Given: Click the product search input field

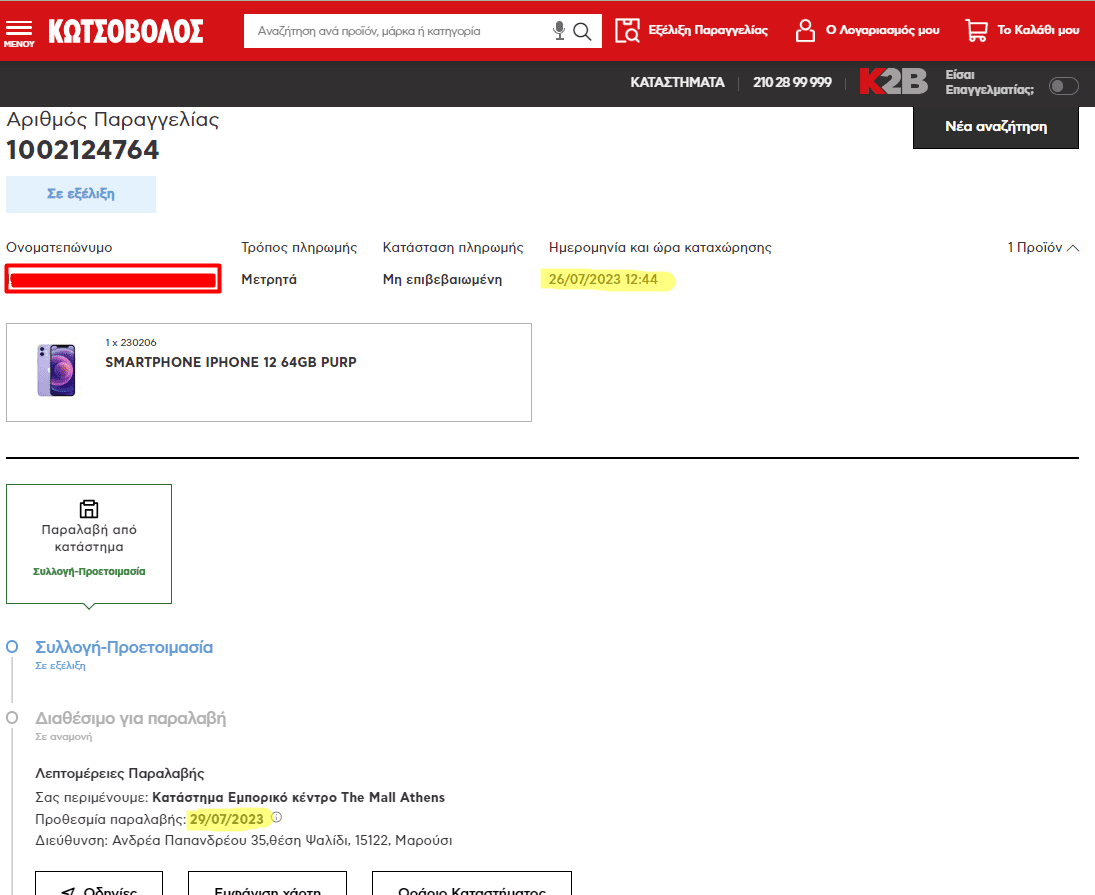Looking at the screenshot, I should point(400,31).
